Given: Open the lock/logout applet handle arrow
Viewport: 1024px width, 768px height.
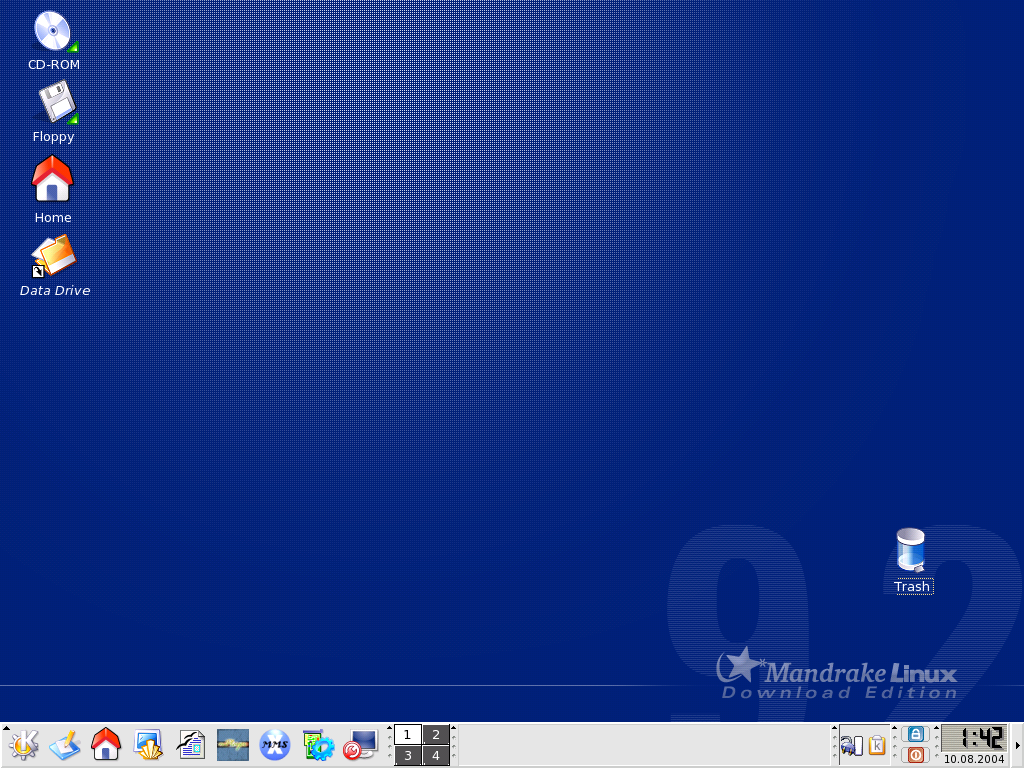Looking at the screenshot, I should point(895,728).
